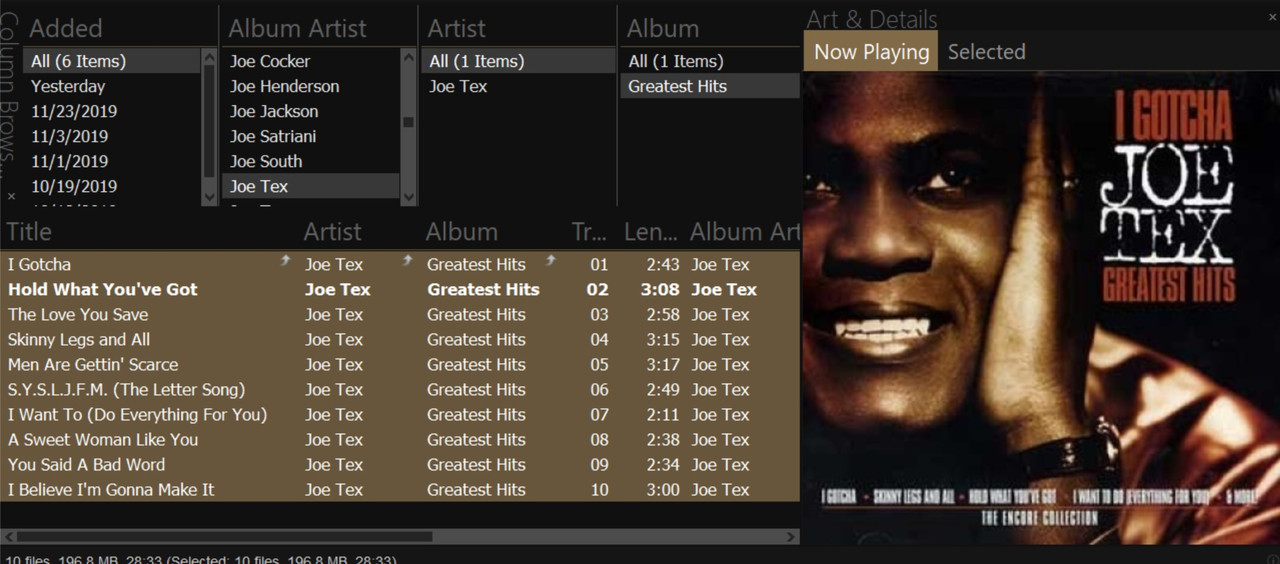Click the arrow icon after Joe Tex in I Gotcha row
The width and height of the screenshot is (1280, 564).
click(x=408, y=260)
